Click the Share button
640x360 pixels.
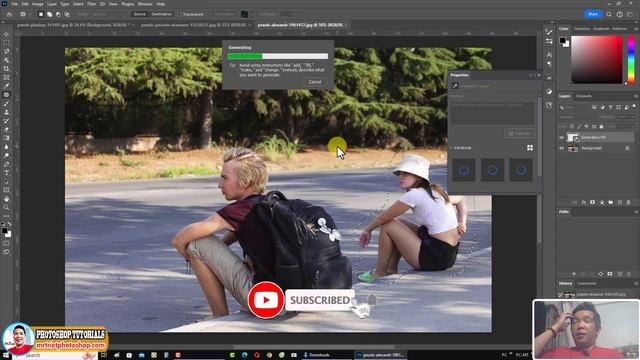point(593,14)
